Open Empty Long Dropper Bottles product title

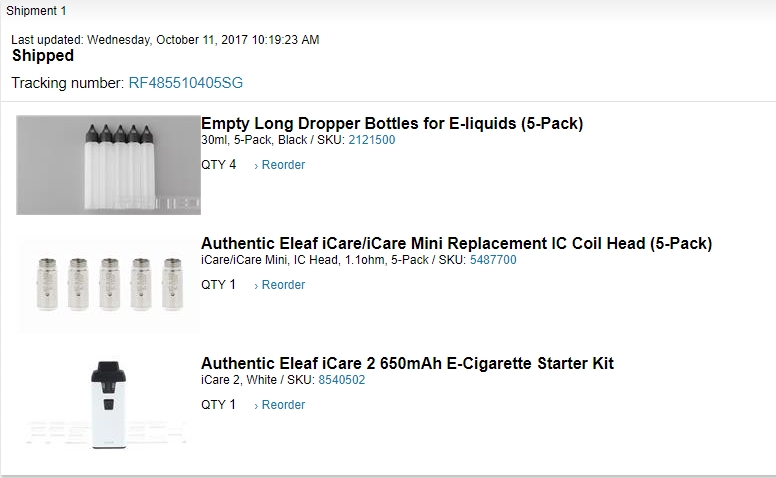pyautogui.click(x=391, y=124)
